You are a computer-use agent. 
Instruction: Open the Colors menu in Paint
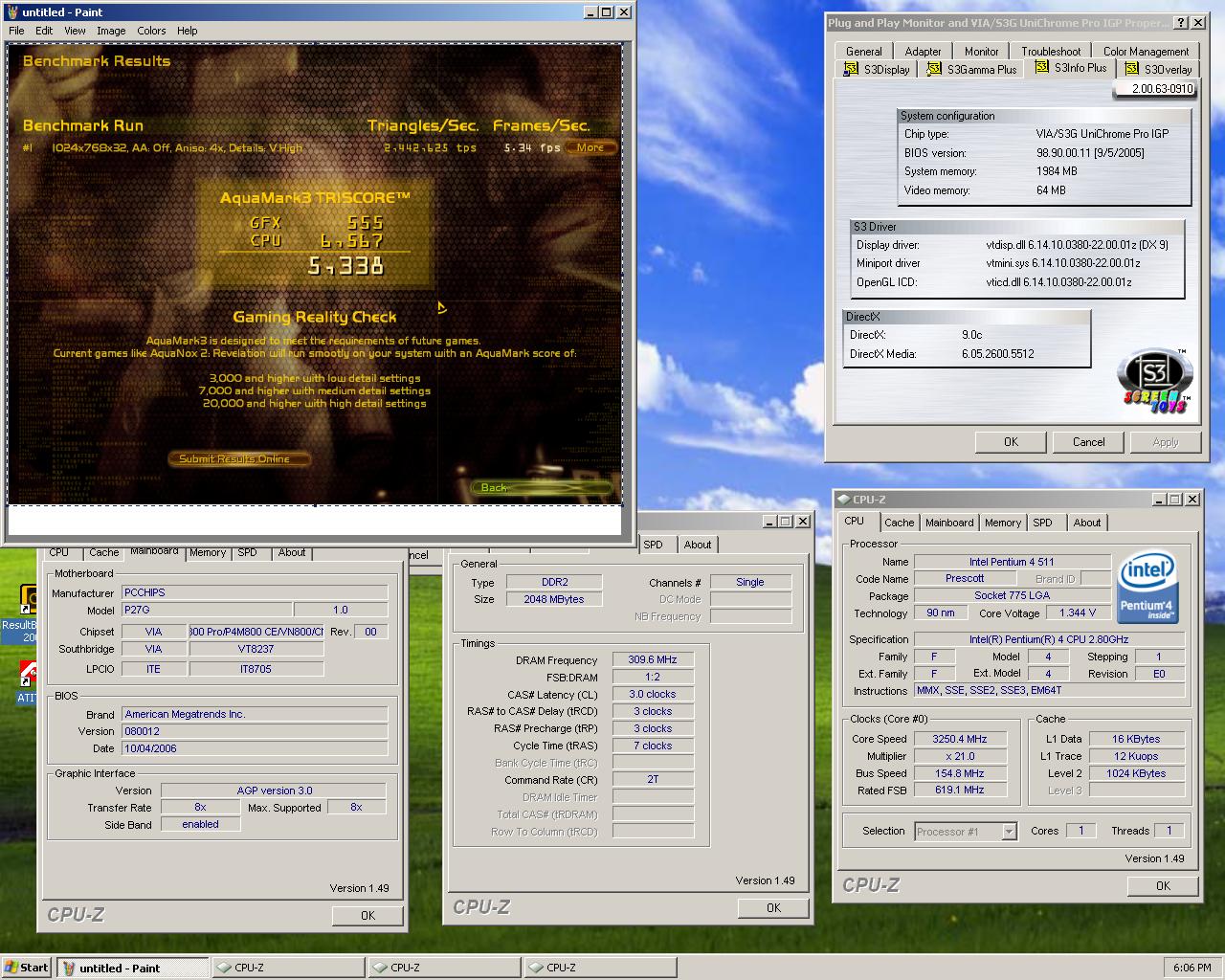point(151,31)
